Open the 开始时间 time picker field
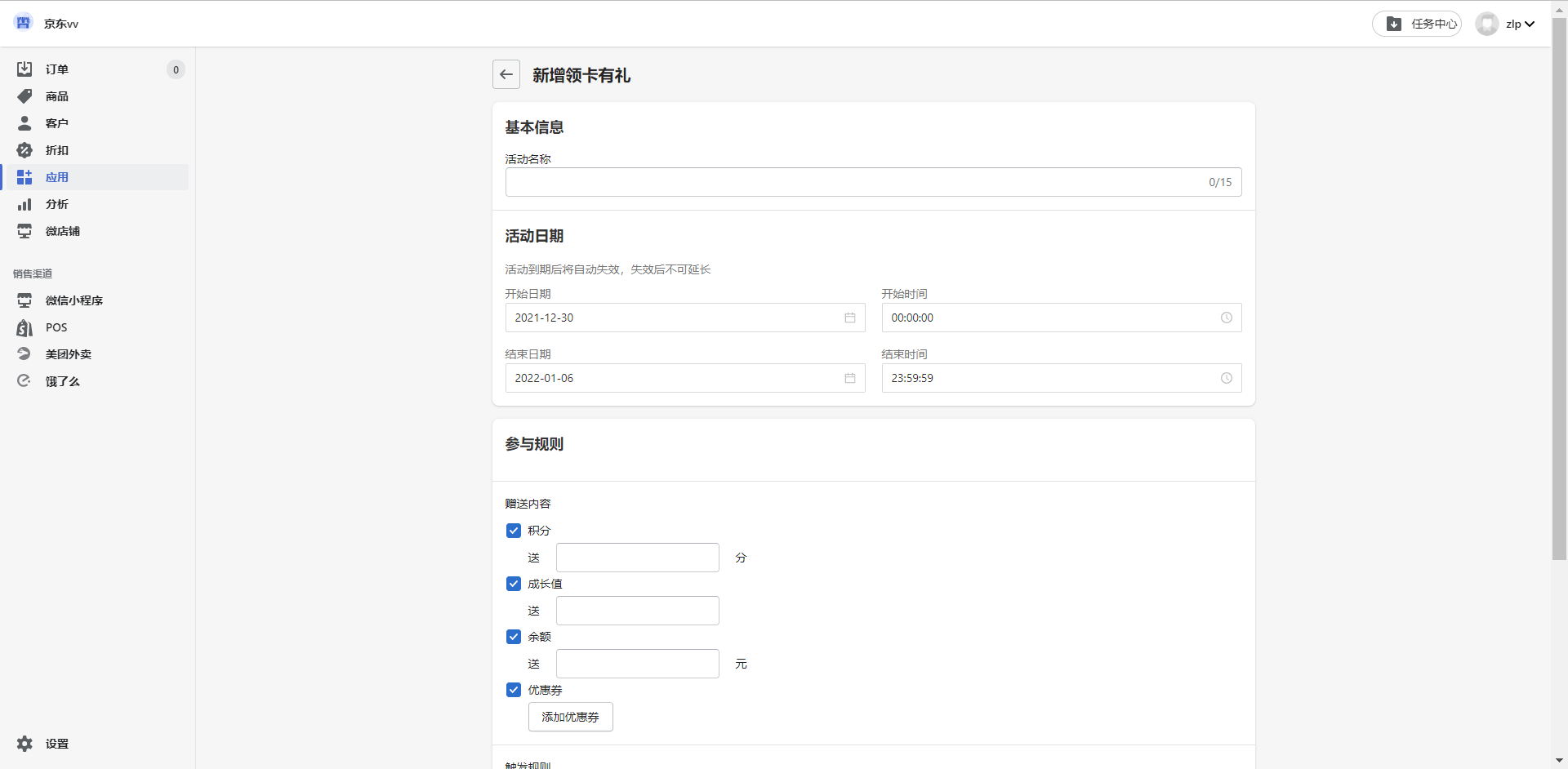This screenshot has height=769, width=1568. [1062, 318]
